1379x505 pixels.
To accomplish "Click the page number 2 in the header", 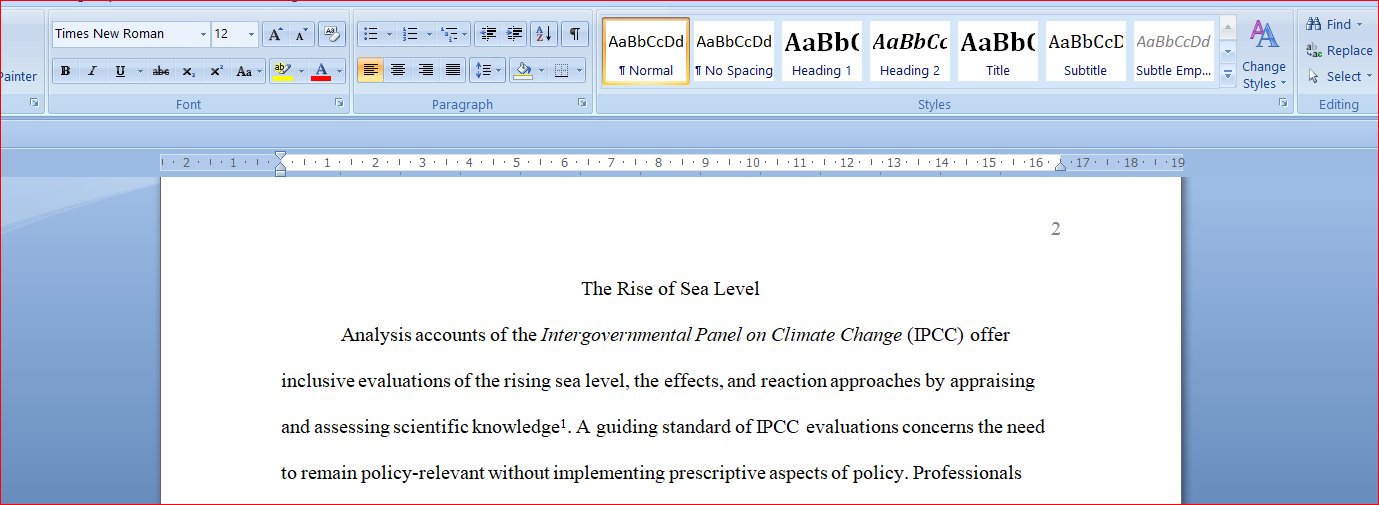I will [x=1056, y=229].
